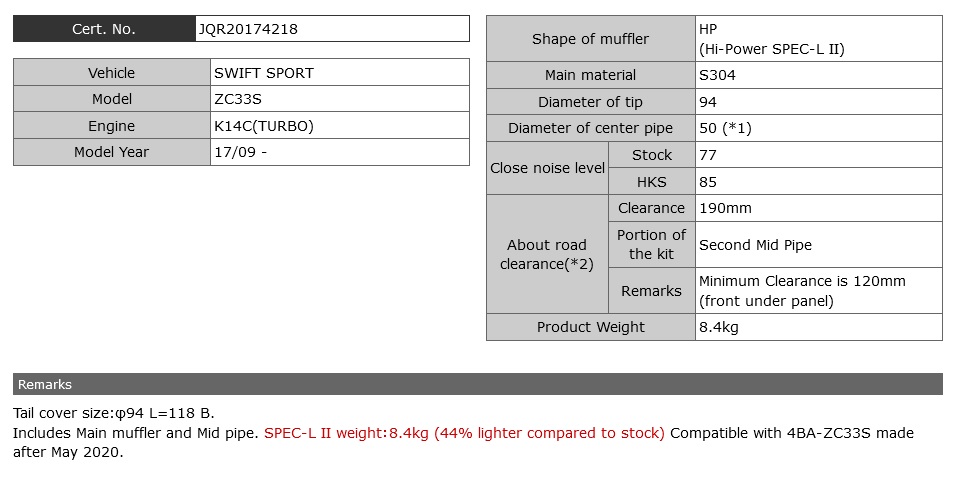Screen dimensions: 955x483
Task: Click the S304 main material value
Action: pyautogui.click(x=819, y=75)
